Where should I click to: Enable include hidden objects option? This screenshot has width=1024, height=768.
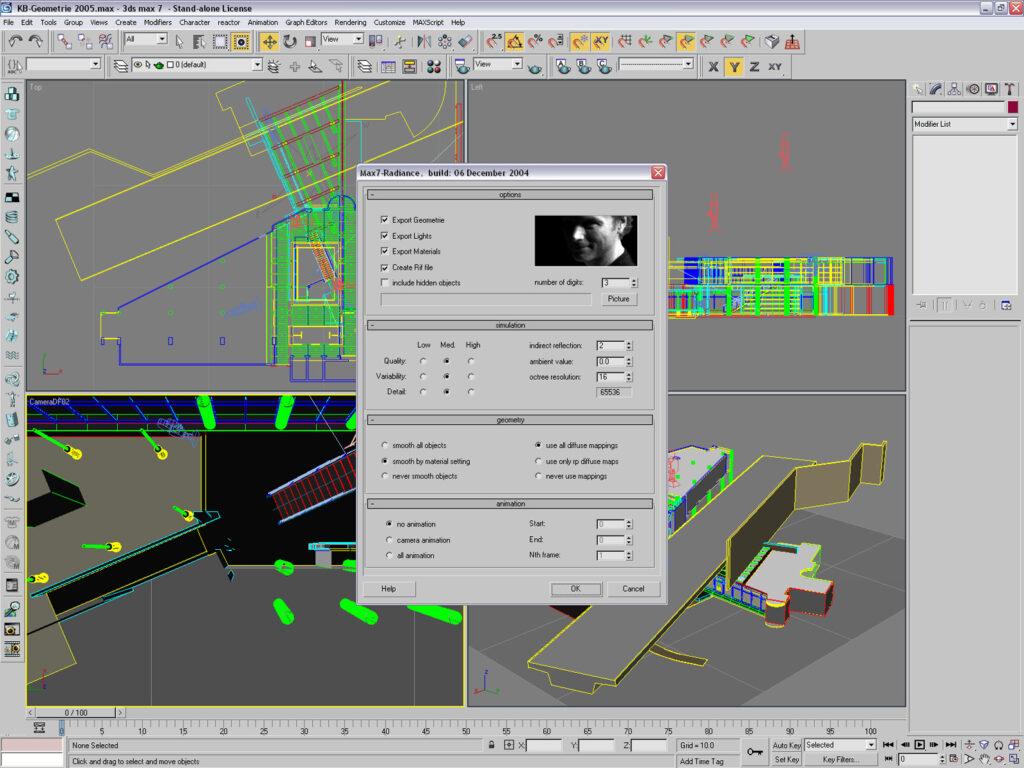coord(384,283)
